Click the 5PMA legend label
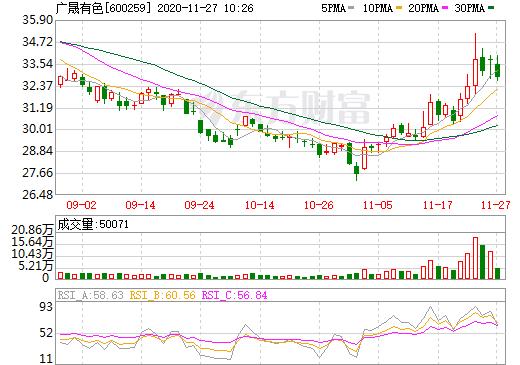 [333, 8]
